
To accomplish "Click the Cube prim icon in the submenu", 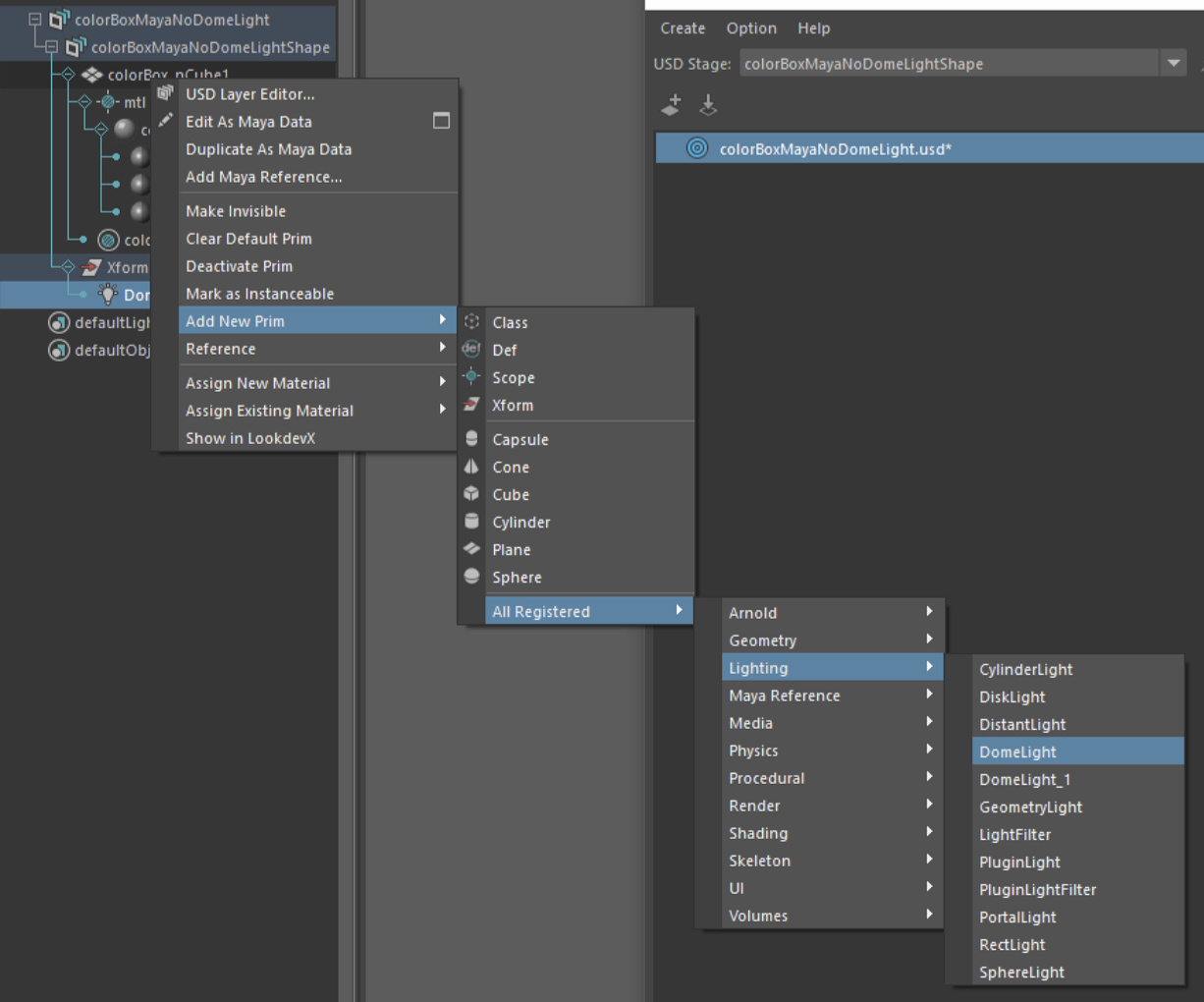I will pyautogui.click(x=472, y=494).
